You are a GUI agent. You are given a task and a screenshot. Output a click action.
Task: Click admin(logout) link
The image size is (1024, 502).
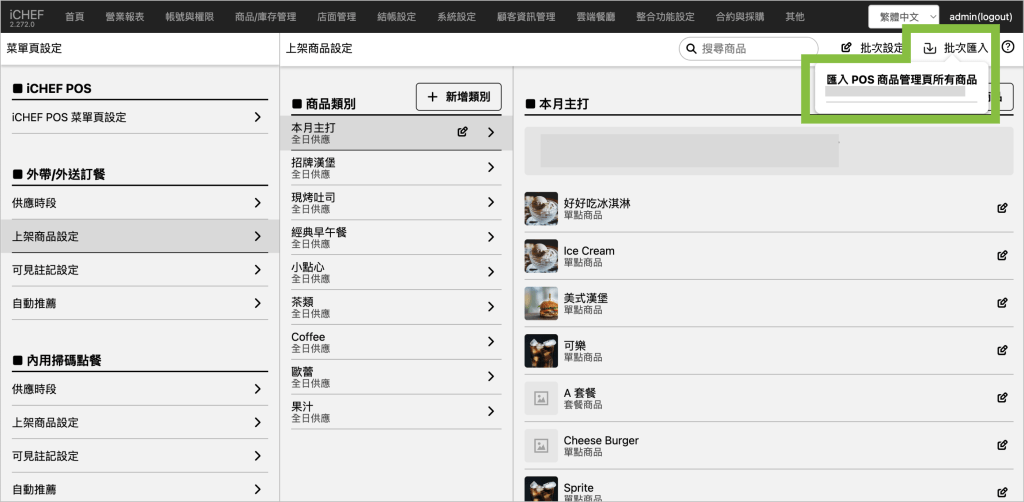pos(981,17)
